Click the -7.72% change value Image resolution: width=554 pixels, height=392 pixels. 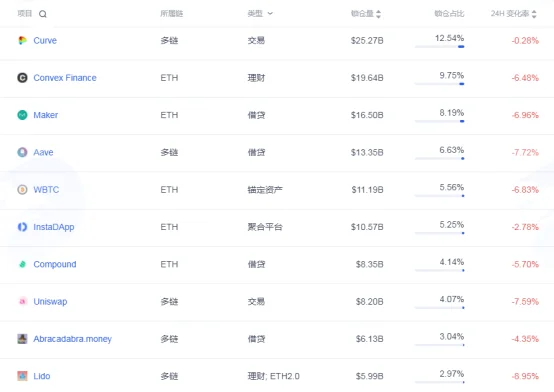click(525, 152)
